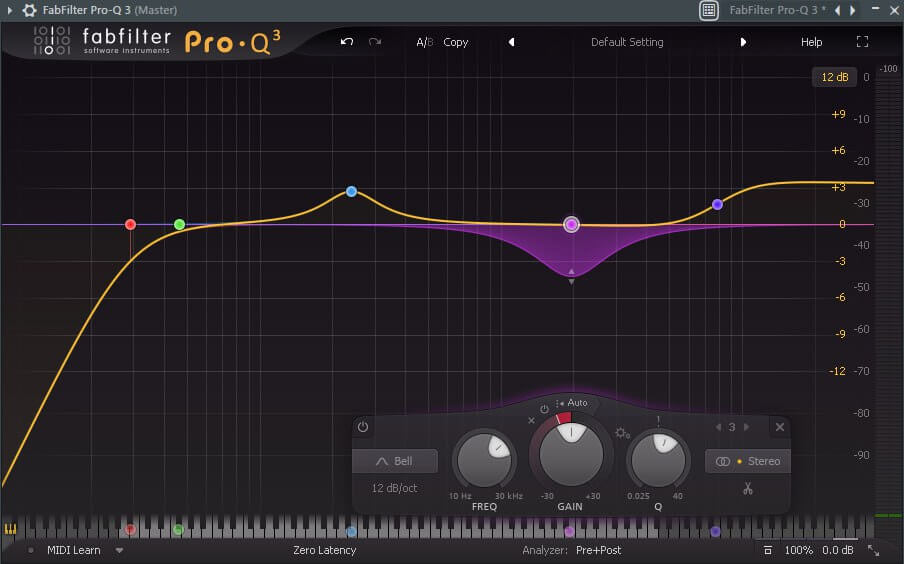
Task: Toggle the piano keyboard display icon
Action: (10, 529)
